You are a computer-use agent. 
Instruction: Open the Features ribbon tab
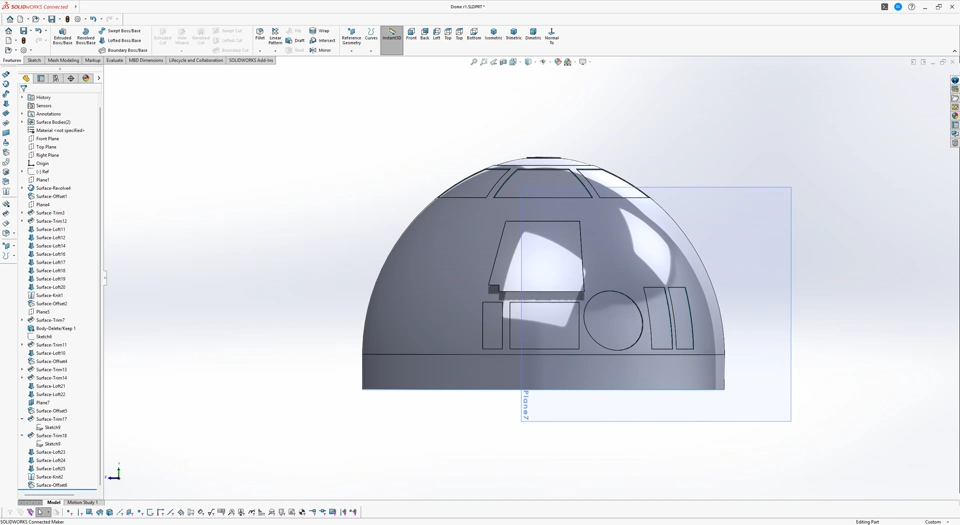coord(12,61)
